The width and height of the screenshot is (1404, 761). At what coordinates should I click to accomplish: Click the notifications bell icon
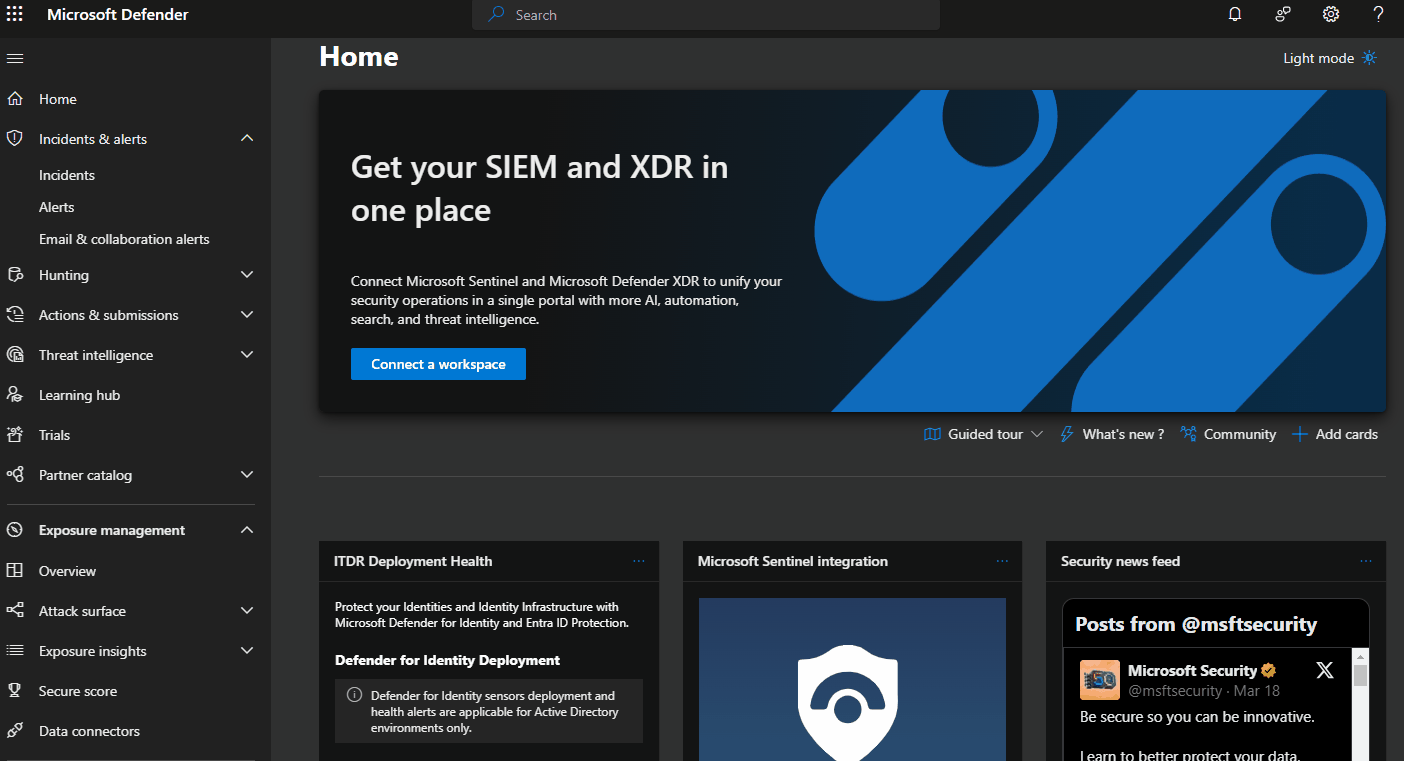tap(1234, 14)
